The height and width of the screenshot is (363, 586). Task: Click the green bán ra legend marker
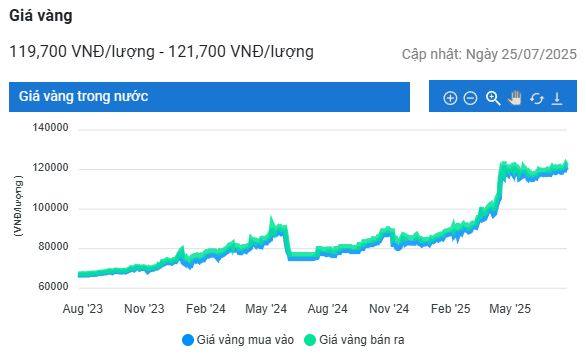click(x=310, y=340)
